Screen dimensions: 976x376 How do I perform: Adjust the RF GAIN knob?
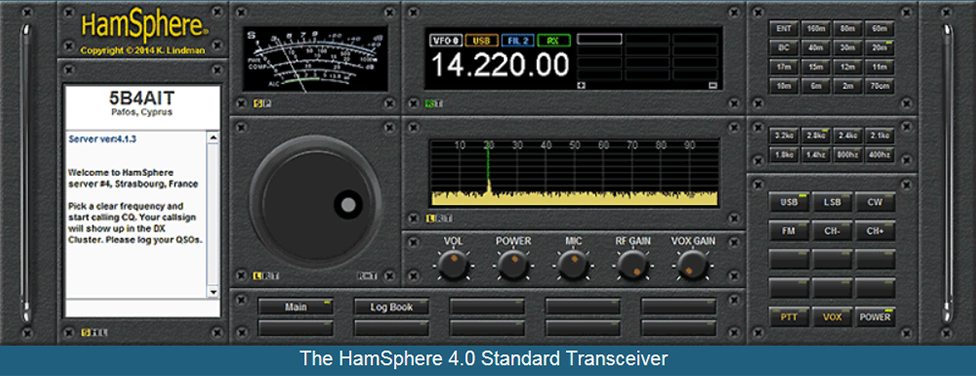pyautogui.click(x=633, y=265)
